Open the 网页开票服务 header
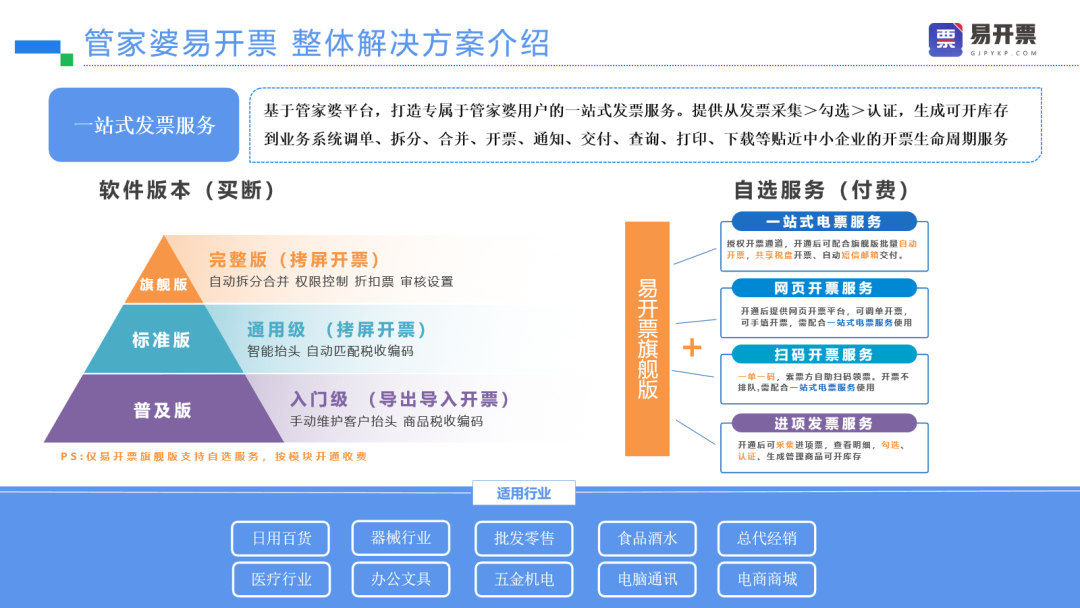 pos(824,288)
